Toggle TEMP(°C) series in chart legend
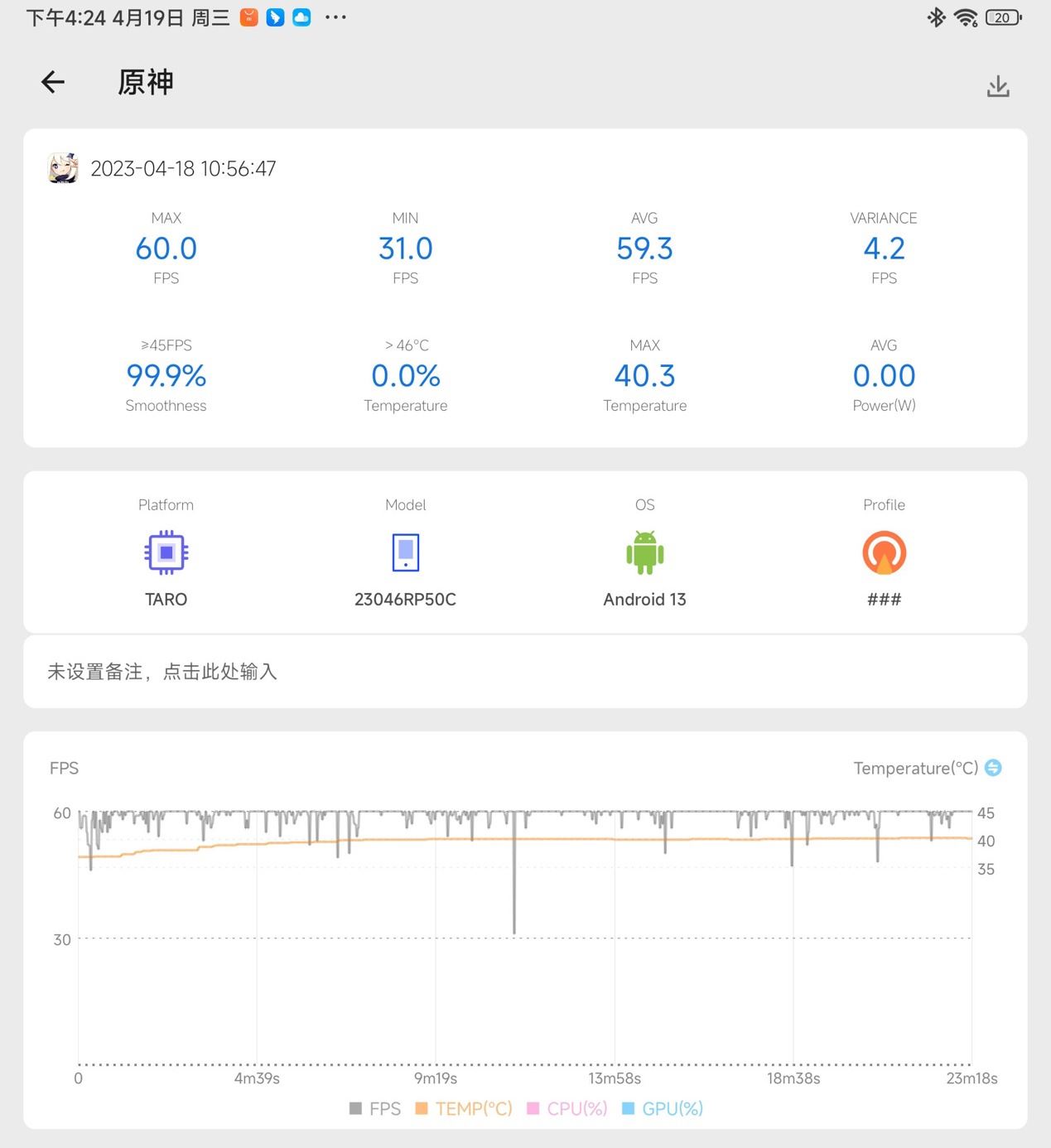Screen dimensions: 1051x1148 (x=464, y=1108)
